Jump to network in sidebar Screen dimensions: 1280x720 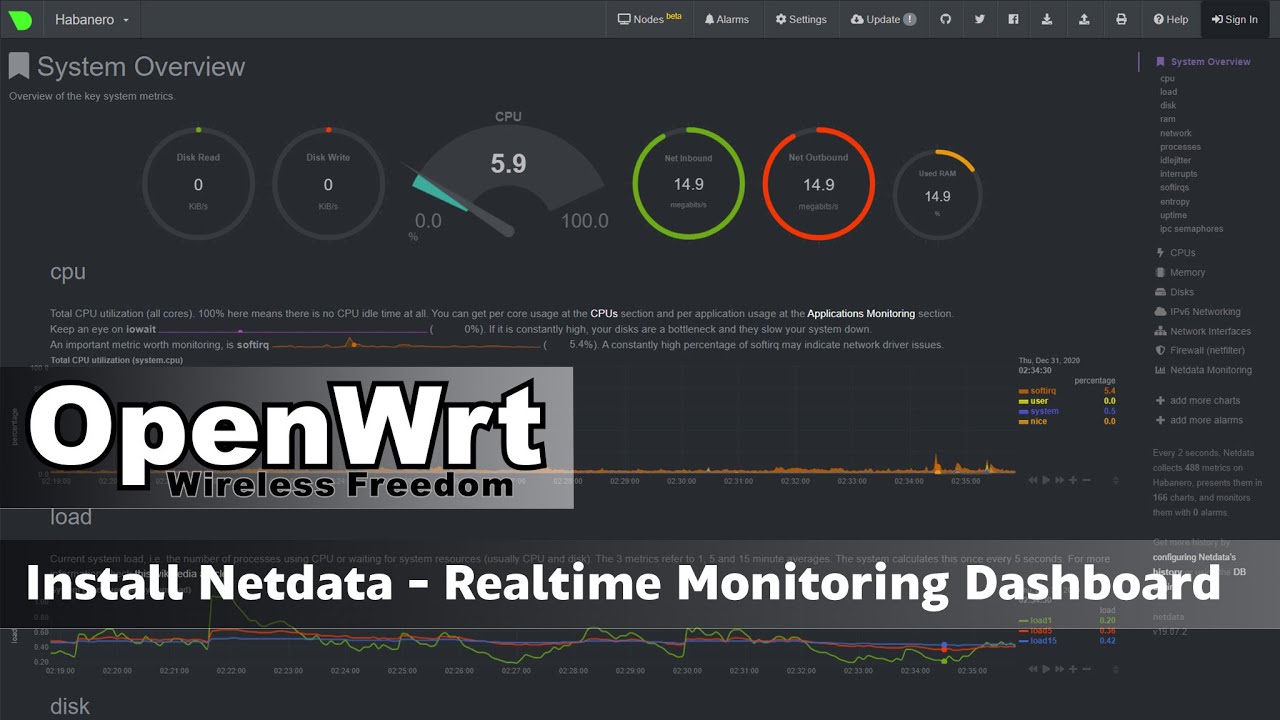click(1176, 133)
